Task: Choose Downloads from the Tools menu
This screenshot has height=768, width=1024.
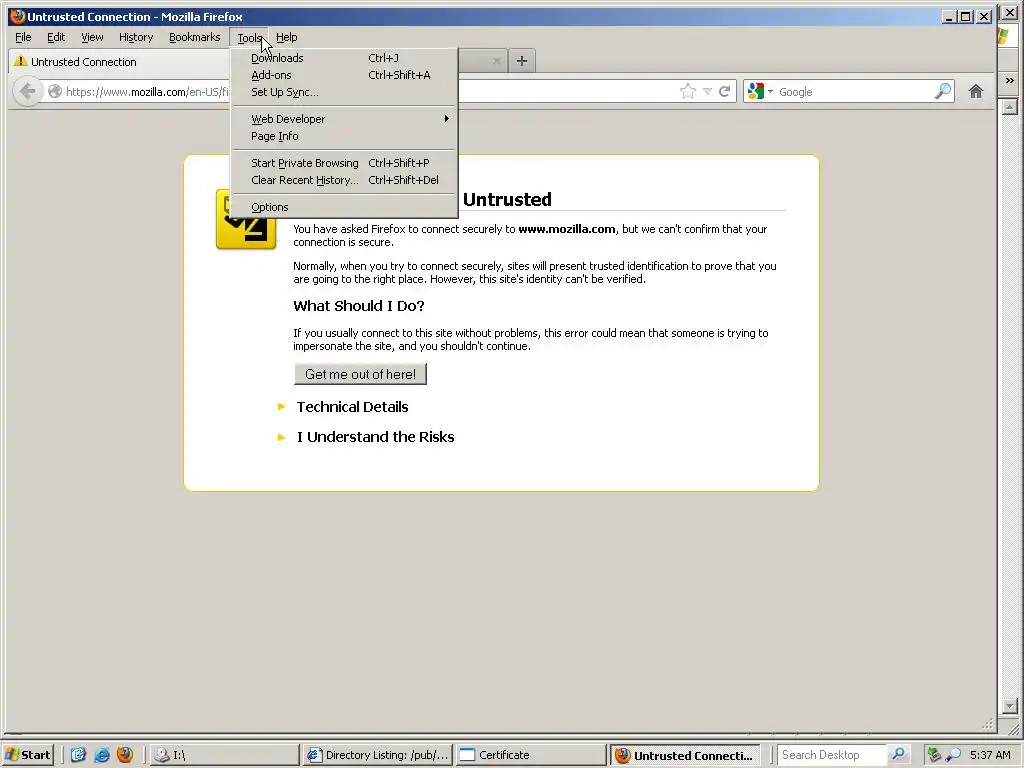Action: point(345,58)
